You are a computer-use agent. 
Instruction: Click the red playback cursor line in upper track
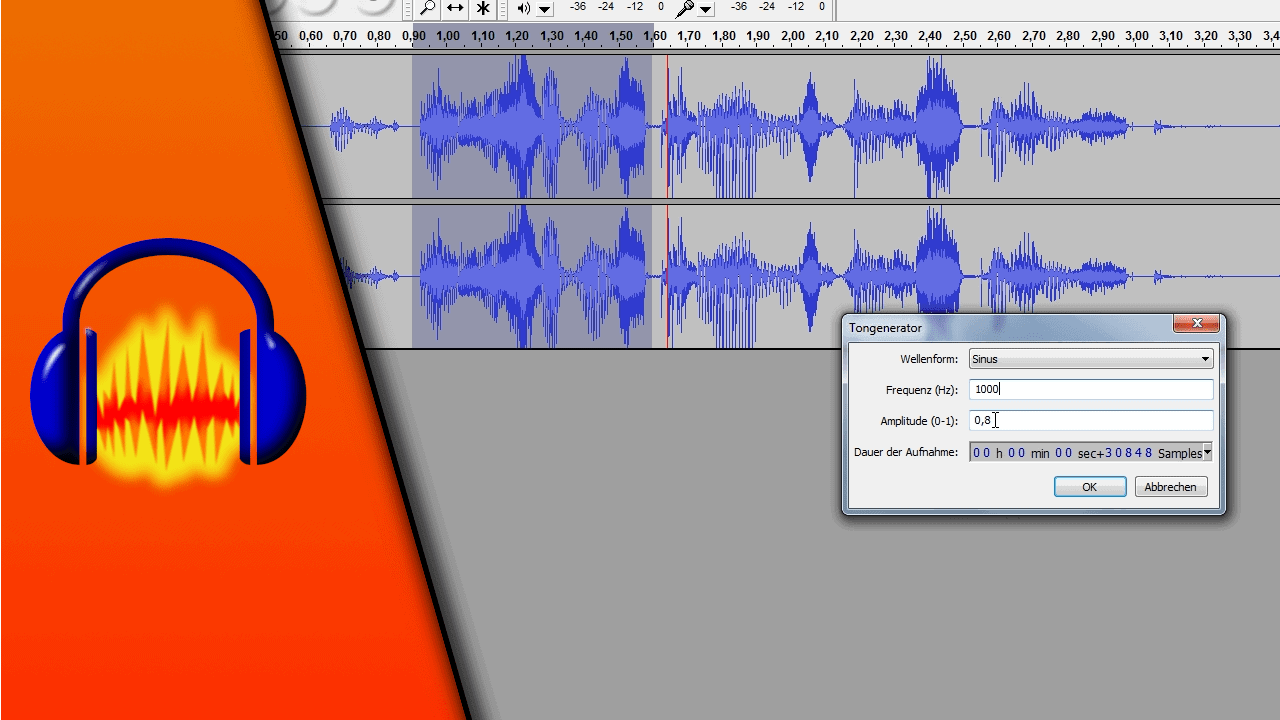(668, 127)
